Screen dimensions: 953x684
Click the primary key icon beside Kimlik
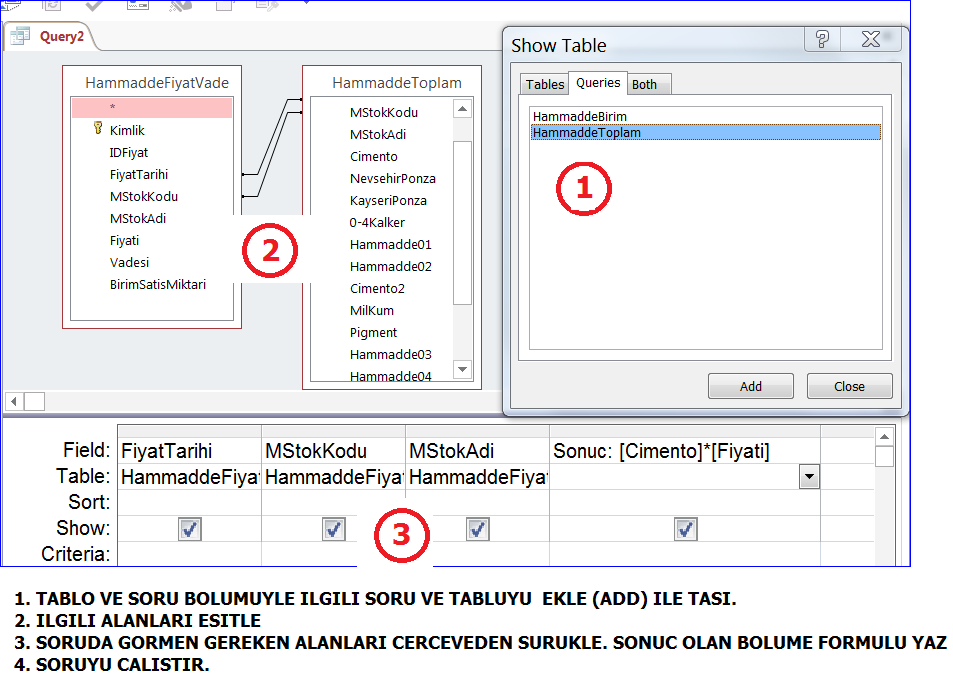point(97,129)
